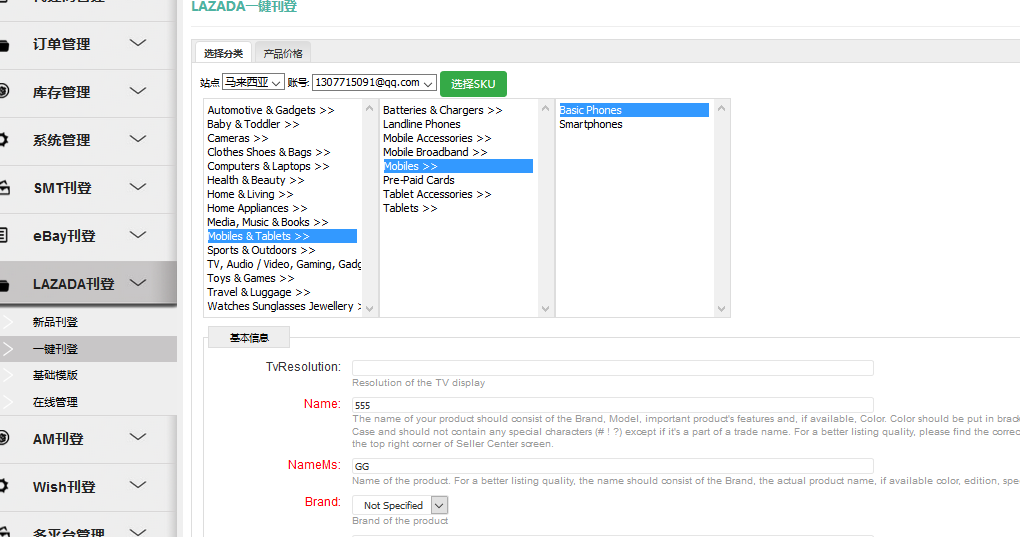1020x537 pixels.
Task: Open the 账号 account dropdown
Action: [374, 83]
